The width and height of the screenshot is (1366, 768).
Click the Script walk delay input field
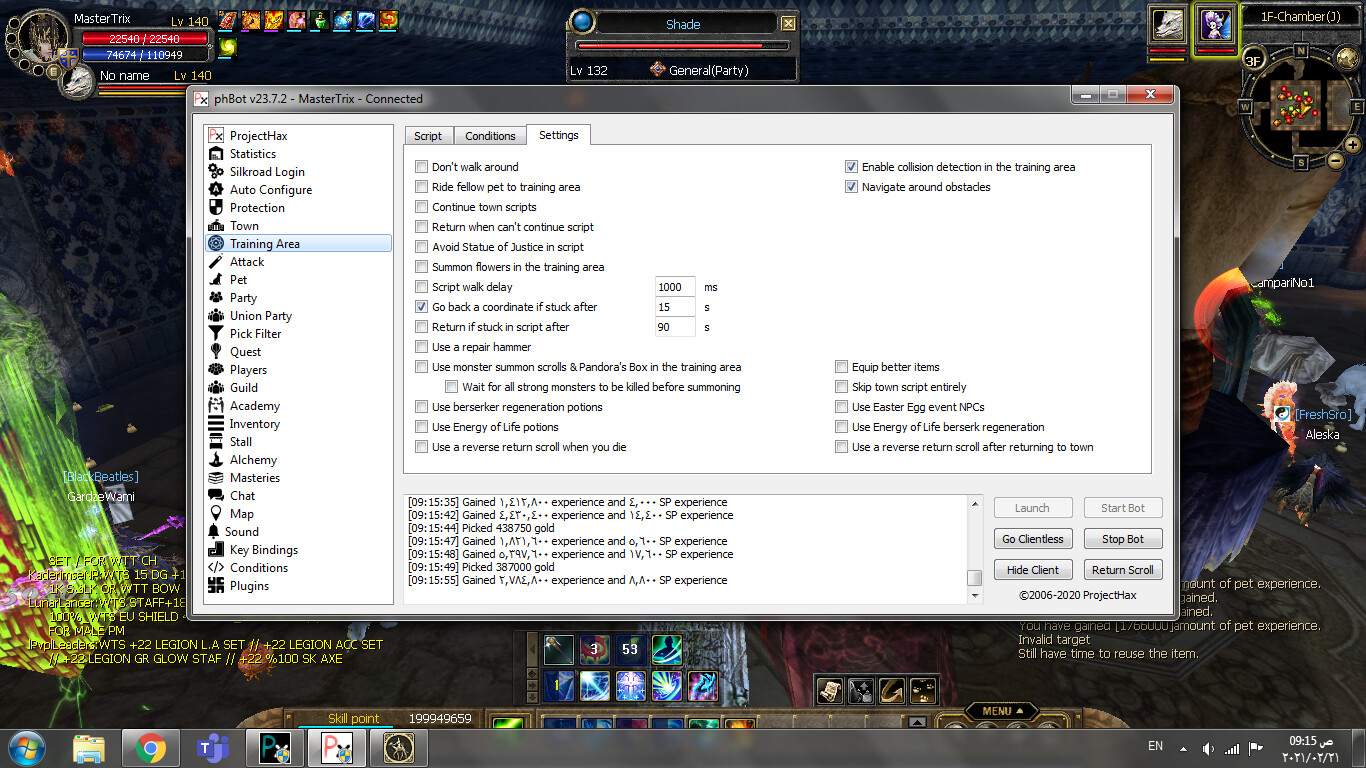[675, 287]
